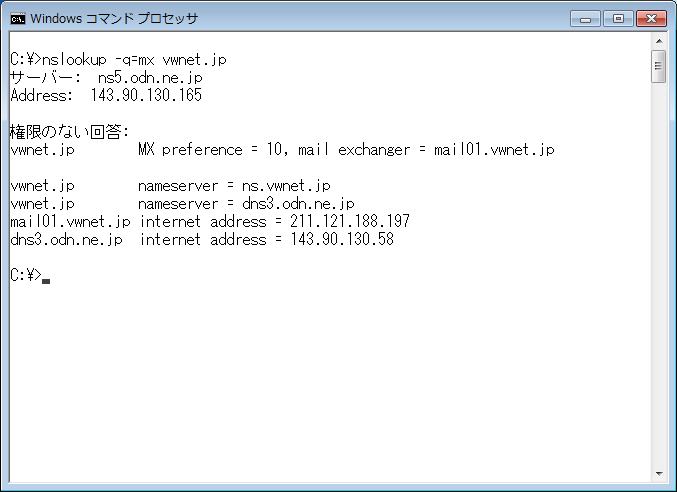Click the window title text in the title bar

[x=114, y=19]
